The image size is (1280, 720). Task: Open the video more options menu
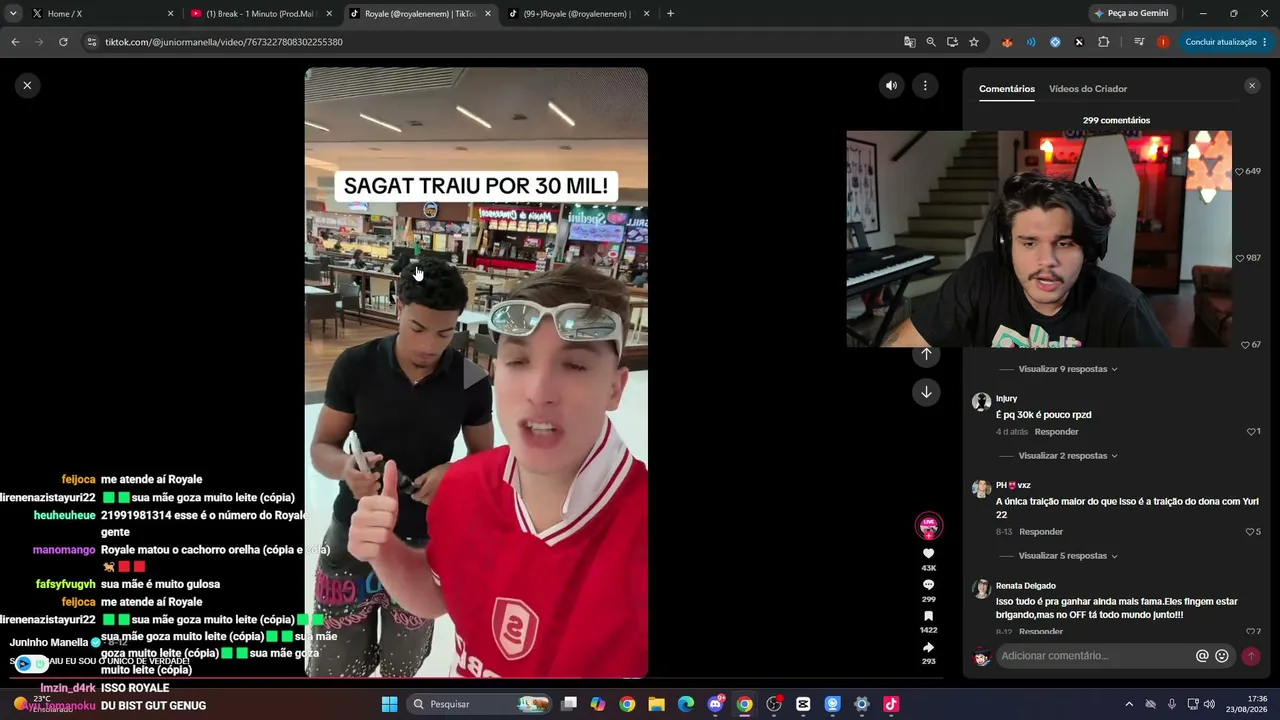pyautogui.click(x=925, y=86)
